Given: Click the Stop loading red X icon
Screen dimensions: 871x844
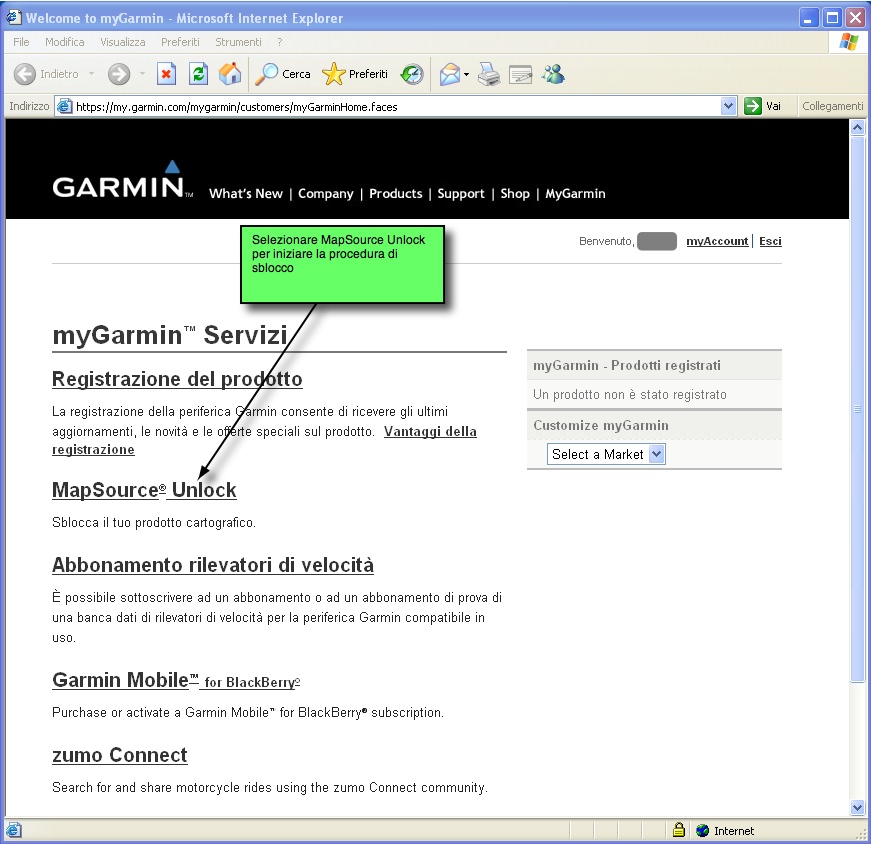Looking at the screenshot, I should click(167, 74).
